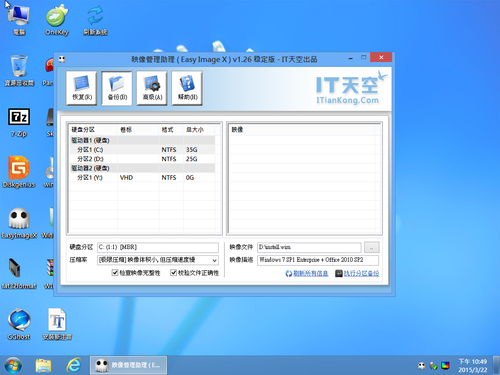Click the 硬盘分区 column header
The width and height of the screenshot is (500, 375).
(93, 130)
